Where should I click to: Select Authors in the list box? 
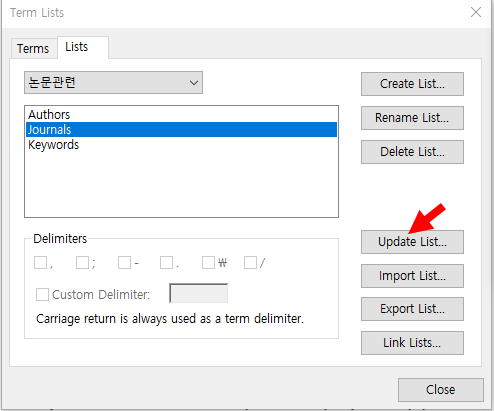tap(181, 114)
